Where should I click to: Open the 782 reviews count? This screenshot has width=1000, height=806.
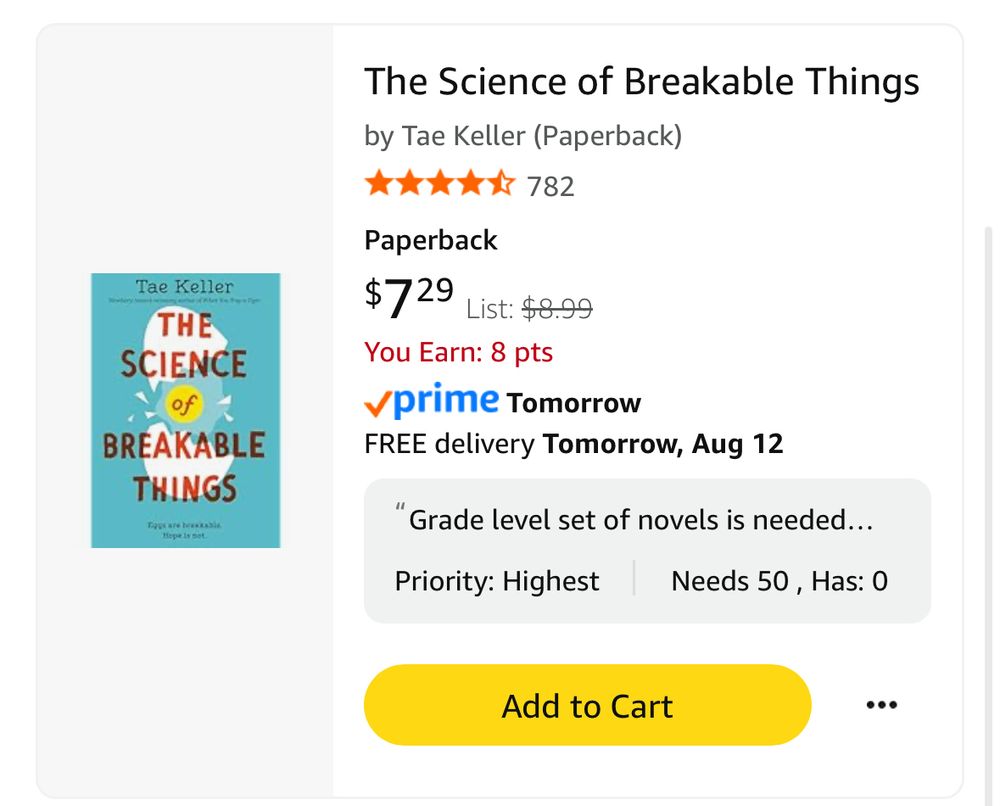tap(550, 186)
